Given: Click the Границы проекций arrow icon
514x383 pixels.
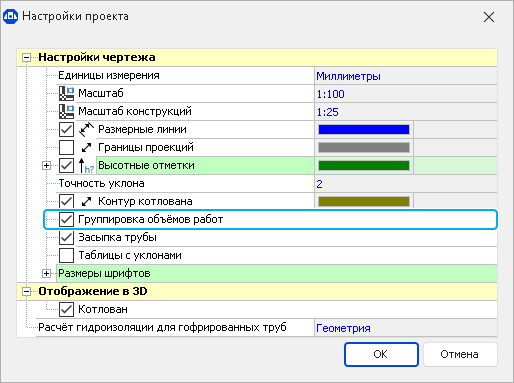Looking at the screenshot, I should point(86,147).
